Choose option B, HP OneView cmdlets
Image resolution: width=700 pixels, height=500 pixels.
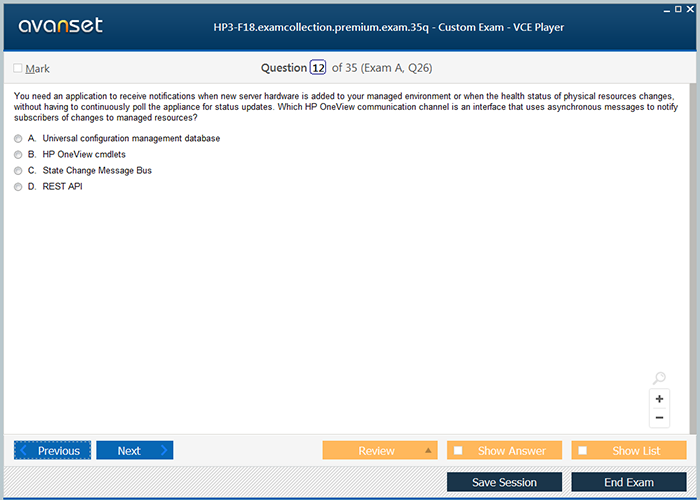(x=18, y=154)
